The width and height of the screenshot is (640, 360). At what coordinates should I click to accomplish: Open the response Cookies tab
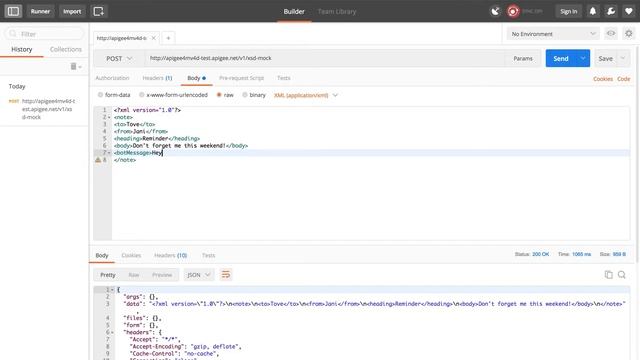tap(131, 255)
